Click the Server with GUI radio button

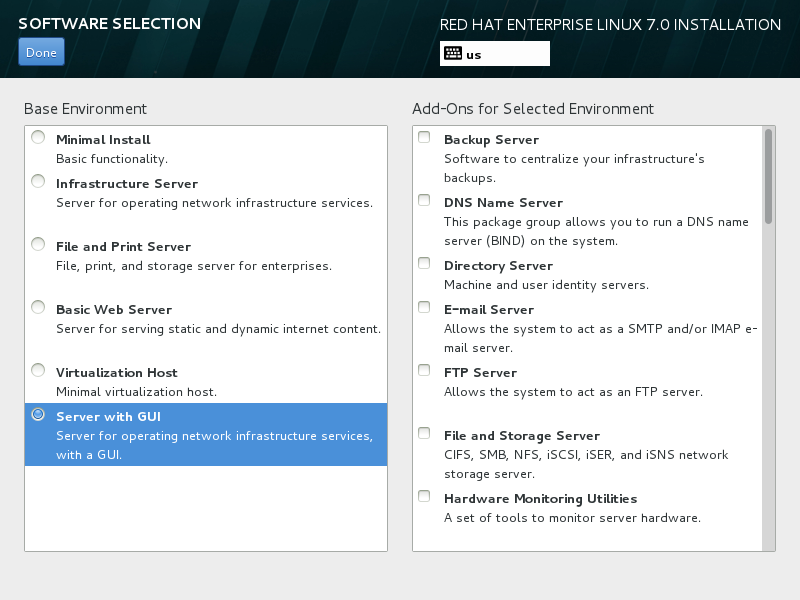coord(38,415)
